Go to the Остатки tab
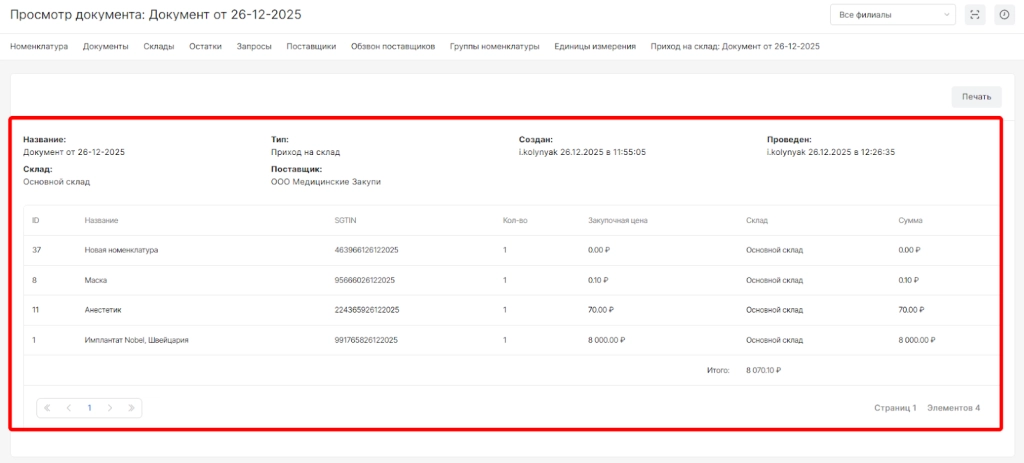The height and width of the screenshot is (463, 1024). pos(205,46)
